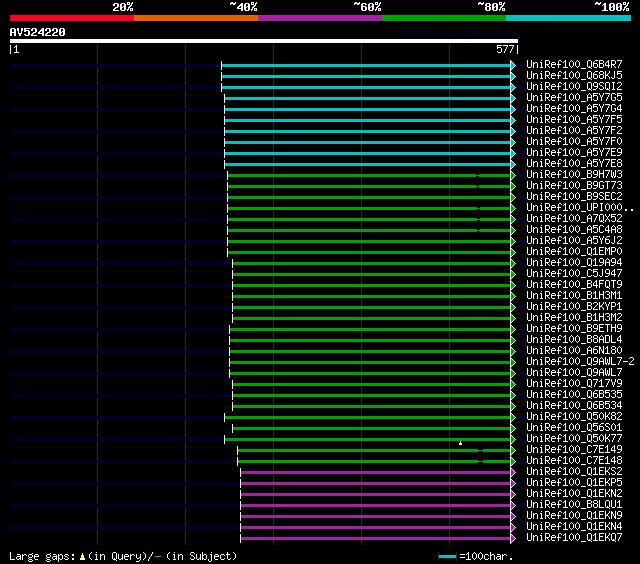This screenshot has height=564, width=640.
Task: Select the UniRef100_C5J947 label
Action: click(574, 274)
